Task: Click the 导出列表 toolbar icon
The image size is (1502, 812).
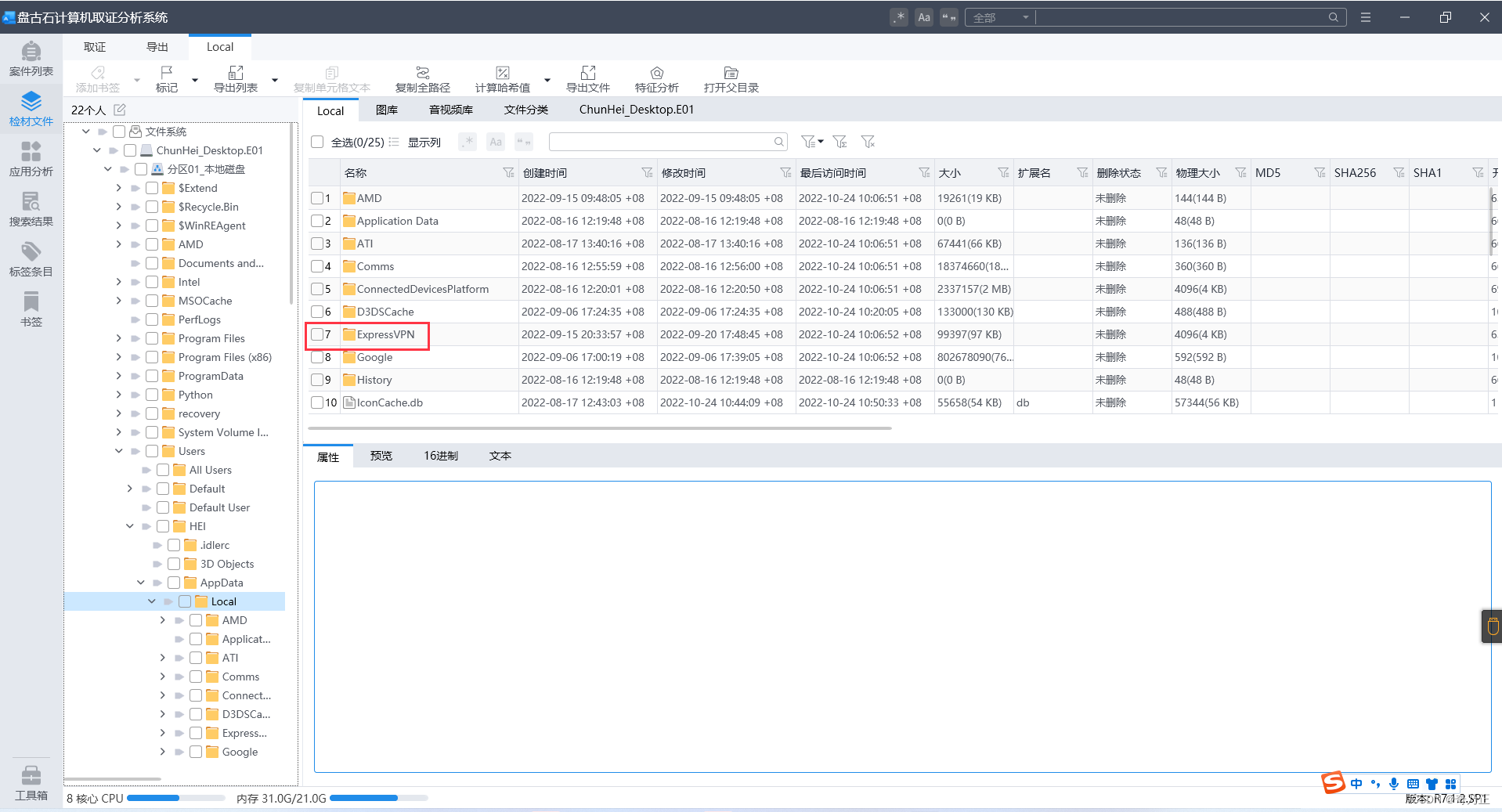Action: pos(236,79)
